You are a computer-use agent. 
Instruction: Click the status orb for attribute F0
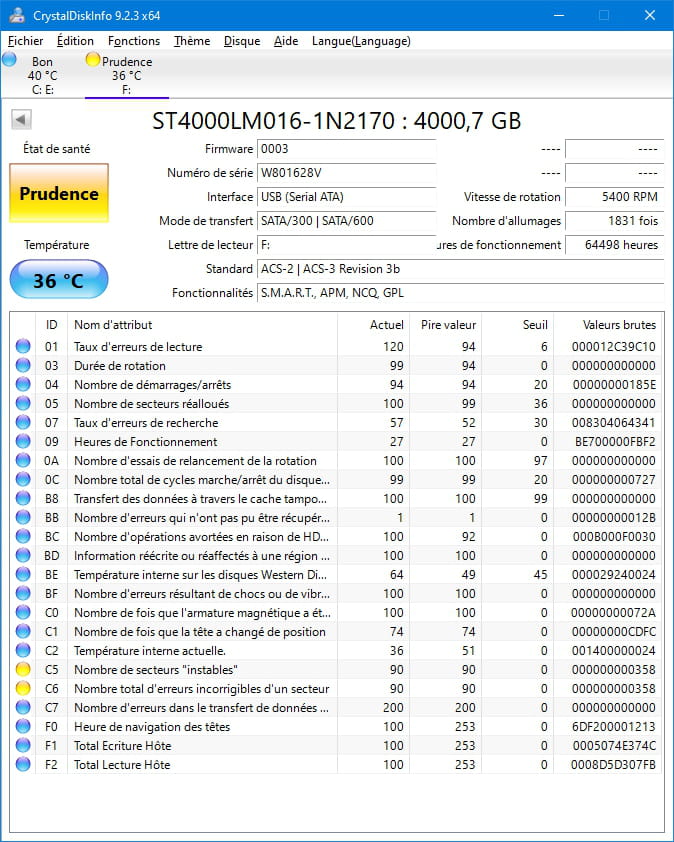click(x=23, y=727)
